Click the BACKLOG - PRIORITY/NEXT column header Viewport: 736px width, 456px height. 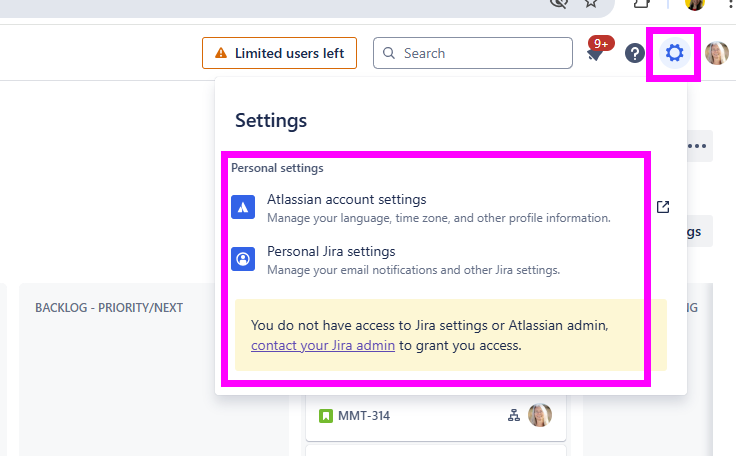click(x=109, y=308)
